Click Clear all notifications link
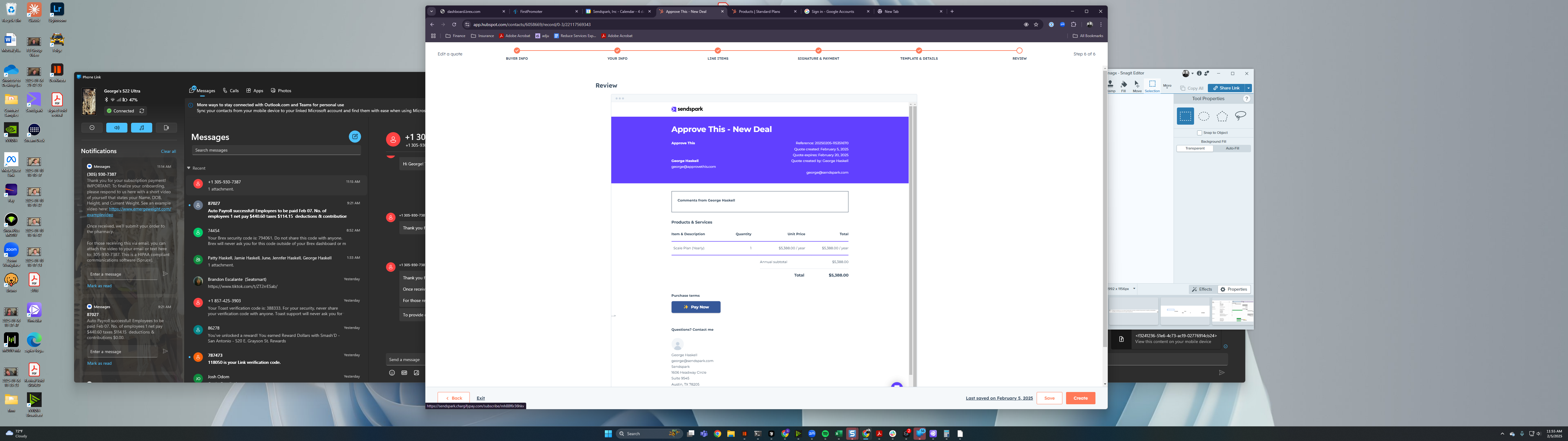Screen dimensions: 1568x441 click(x=169, y=151)
